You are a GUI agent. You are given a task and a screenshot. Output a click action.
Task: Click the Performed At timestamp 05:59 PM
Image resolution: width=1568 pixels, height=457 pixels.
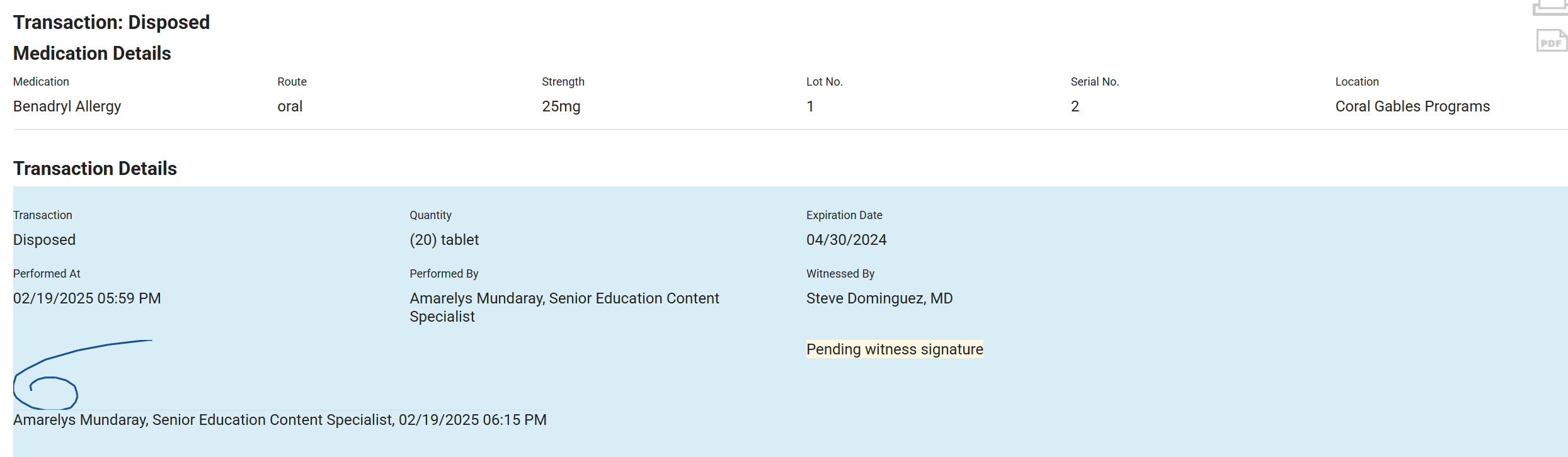click(x=87, y=298)
